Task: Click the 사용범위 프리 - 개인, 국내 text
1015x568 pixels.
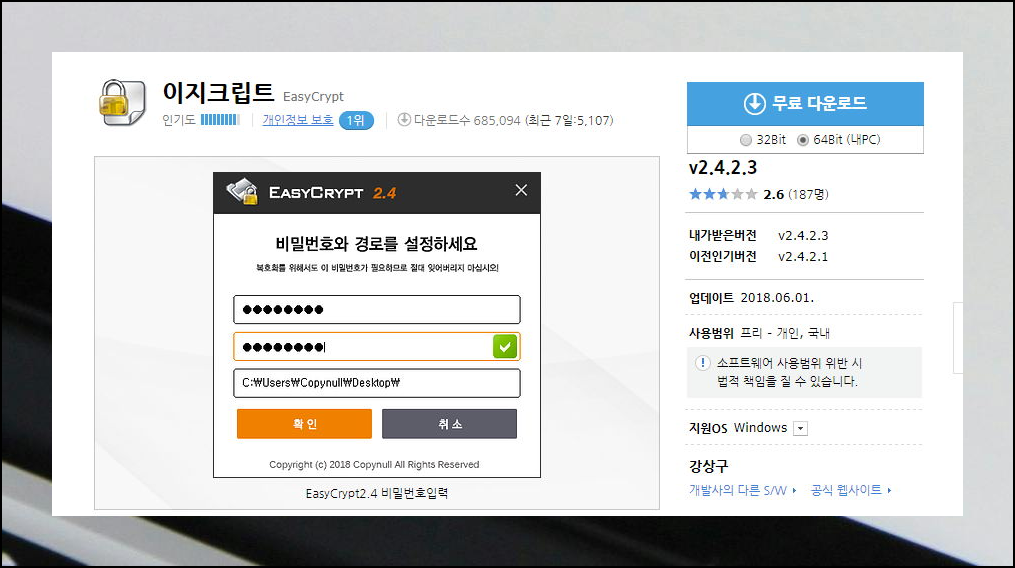Action: [x=759, y=333]
